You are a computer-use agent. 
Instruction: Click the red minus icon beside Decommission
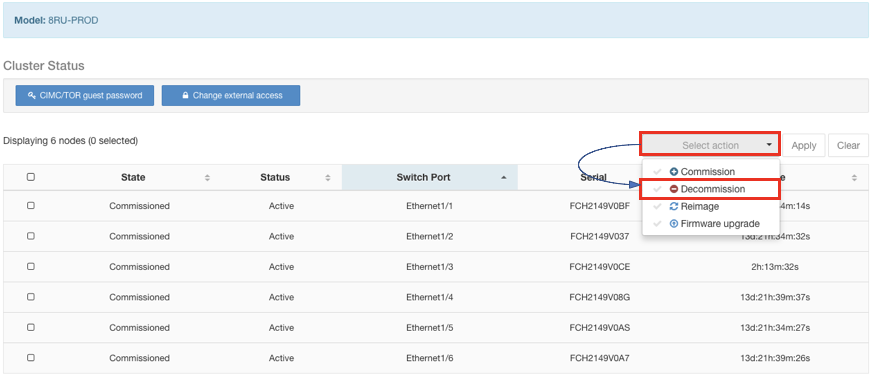point(674,190)
